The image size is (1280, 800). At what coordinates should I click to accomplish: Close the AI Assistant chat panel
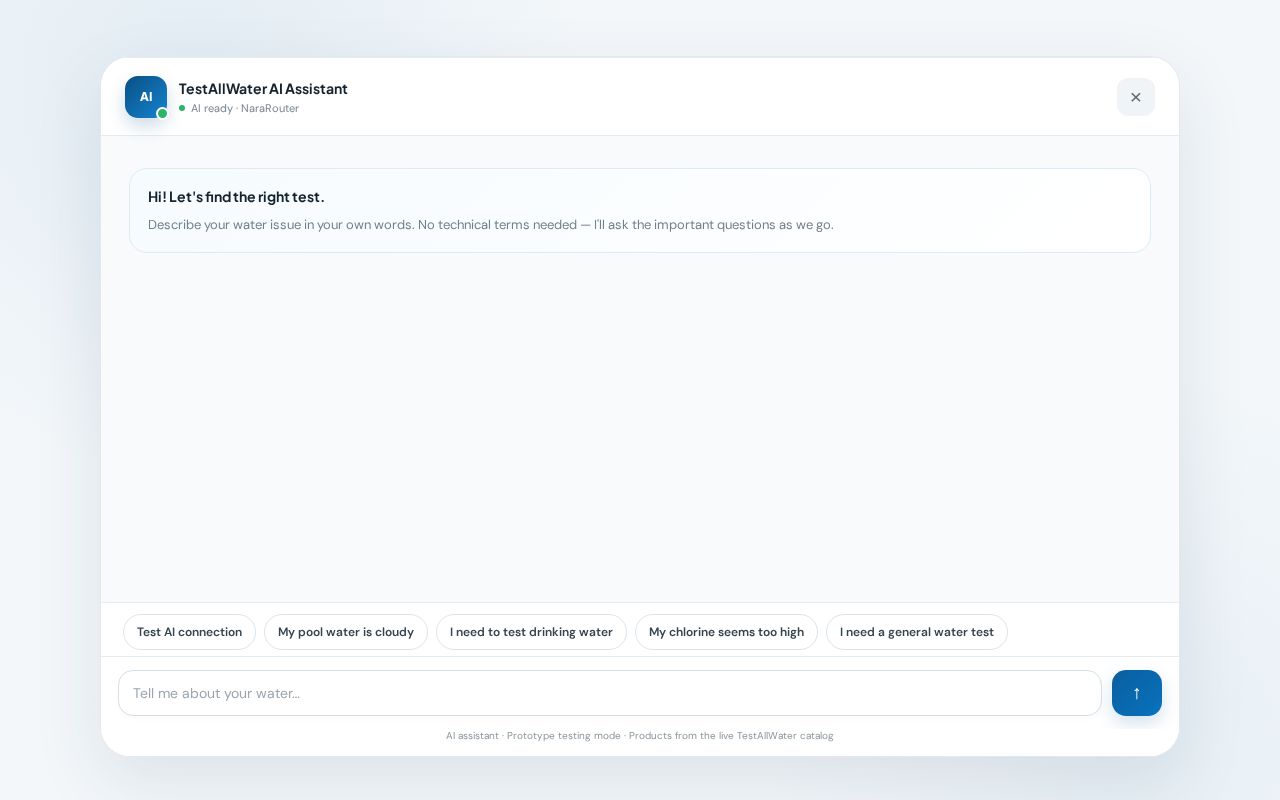point(1136,97)
